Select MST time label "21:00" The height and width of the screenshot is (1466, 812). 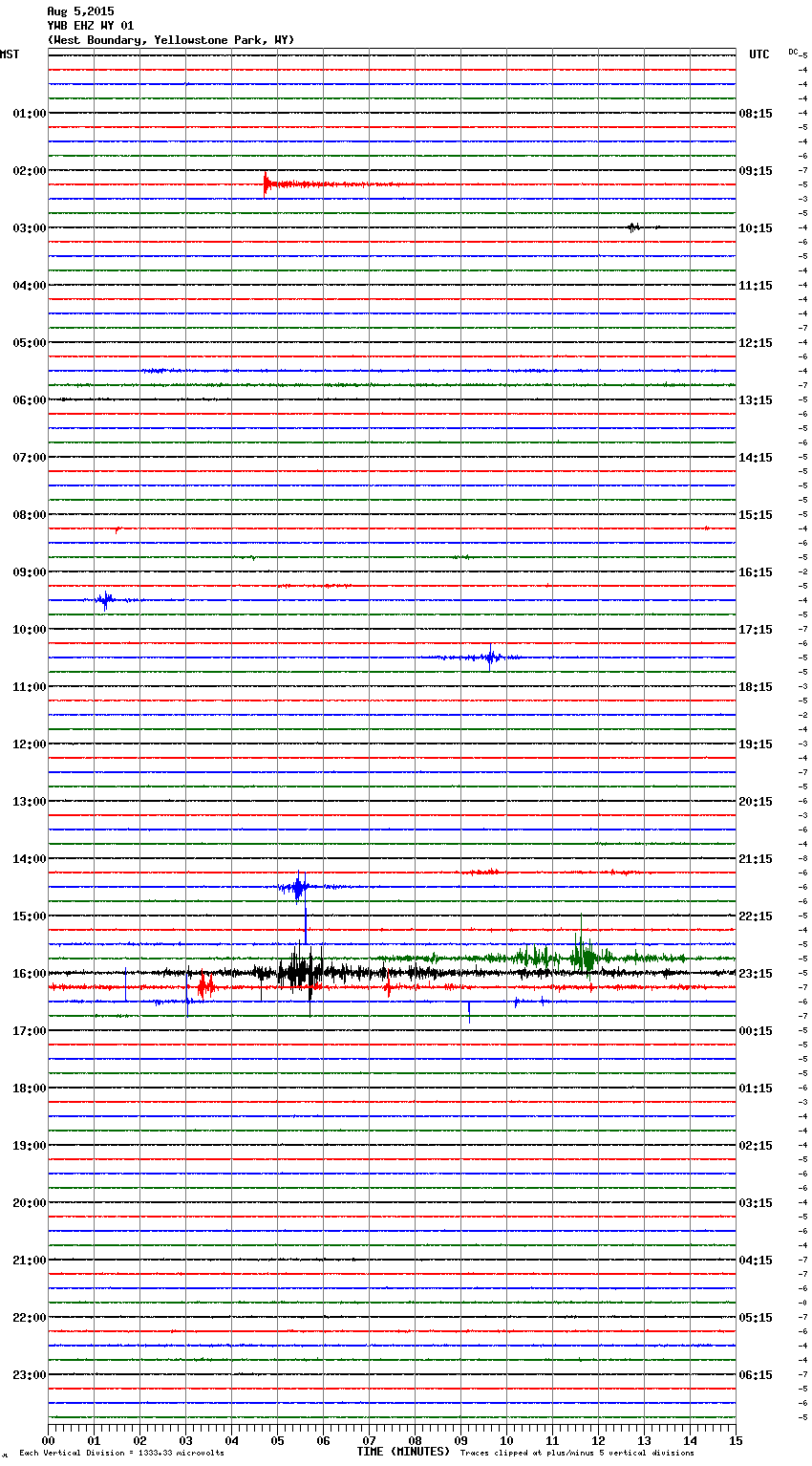click(x=30, y=1261)
